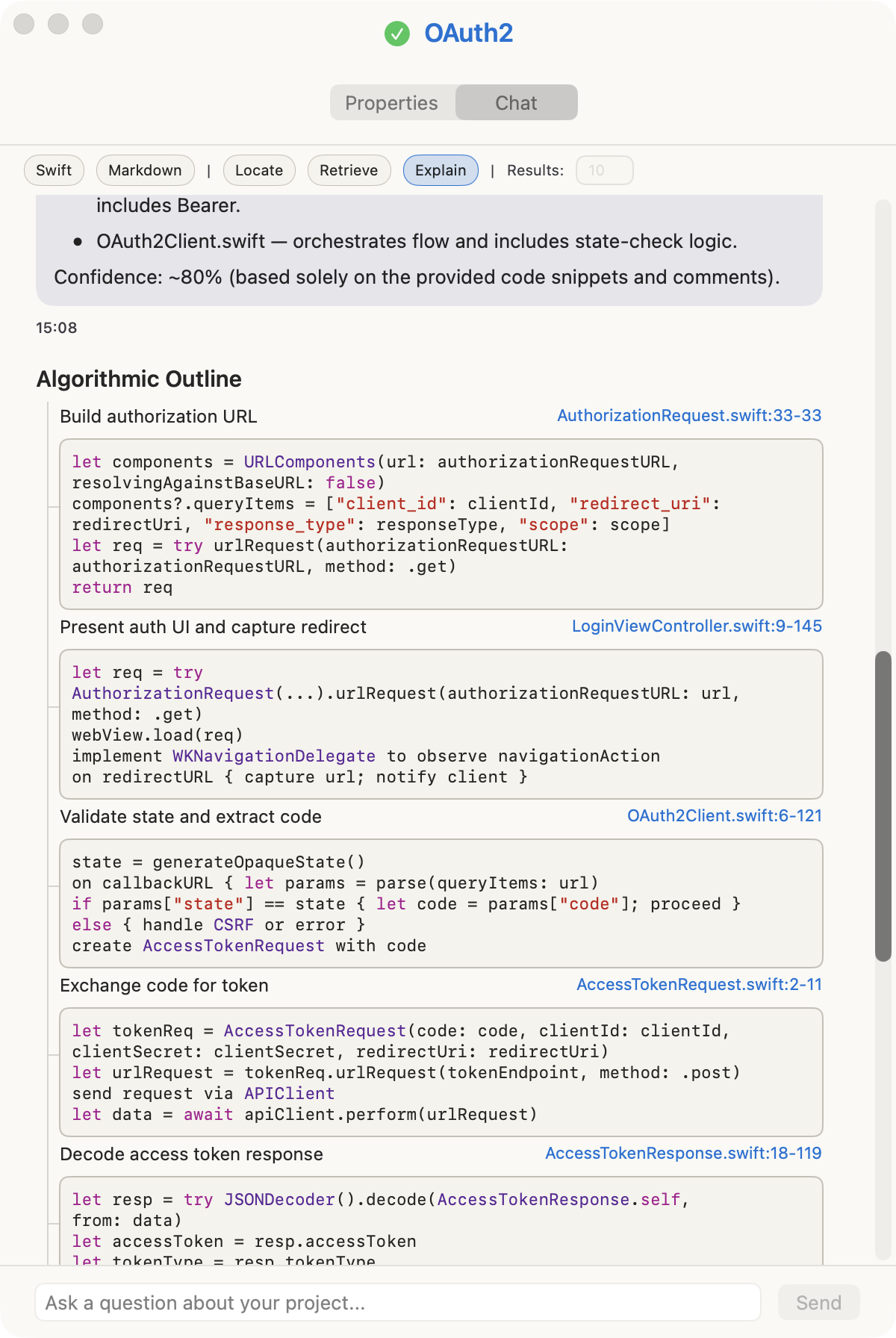The width and height of the screenshot is (896, 1338).
Task: Open AccessTokenRequest.swift:2-11 reference
Action: click(x=698, y=985)
